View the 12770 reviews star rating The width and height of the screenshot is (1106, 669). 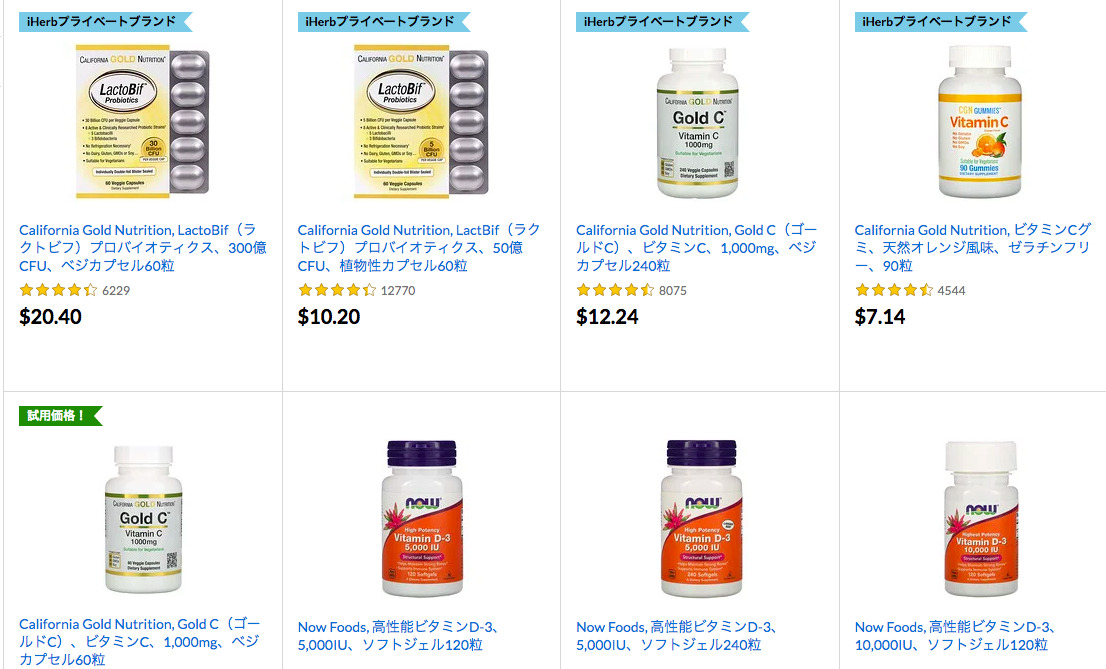[337, 290]
